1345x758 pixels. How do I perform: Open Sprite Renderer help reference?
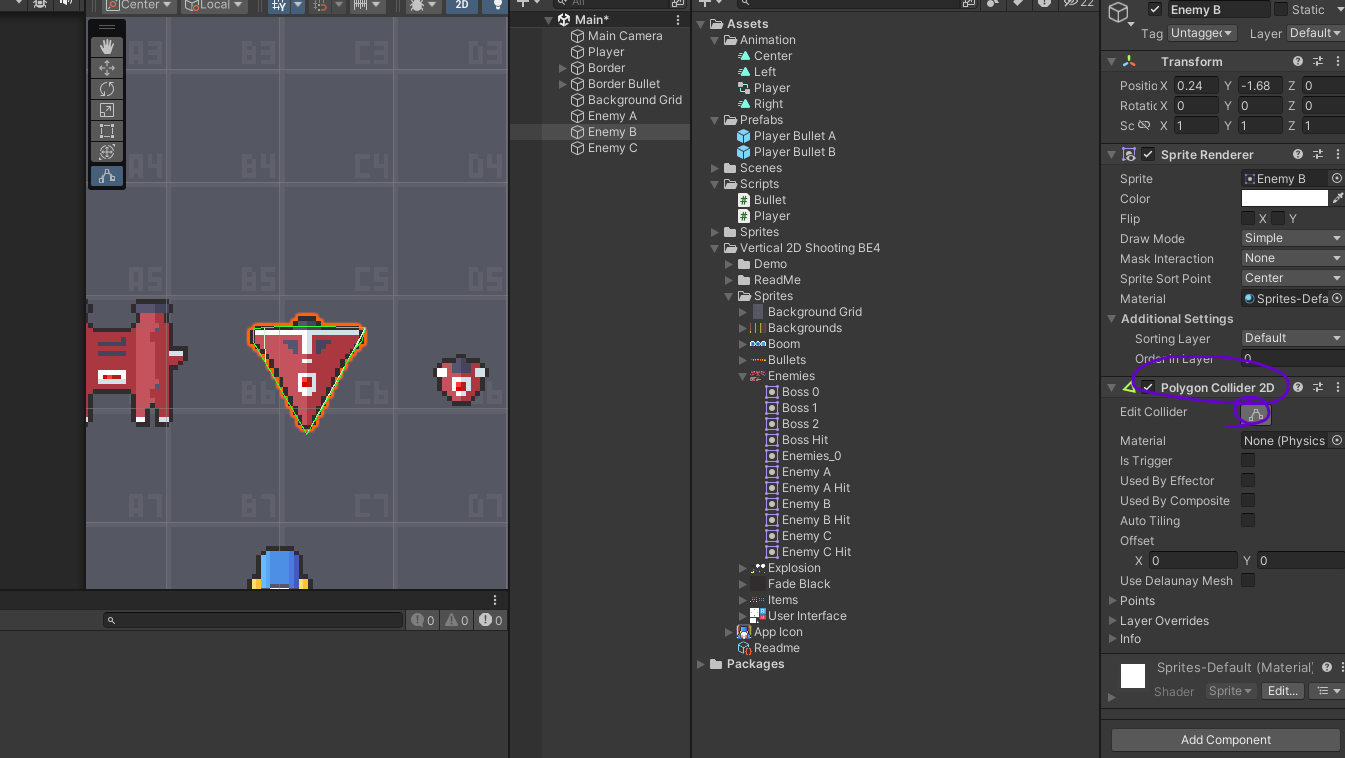pos(1298,155)
